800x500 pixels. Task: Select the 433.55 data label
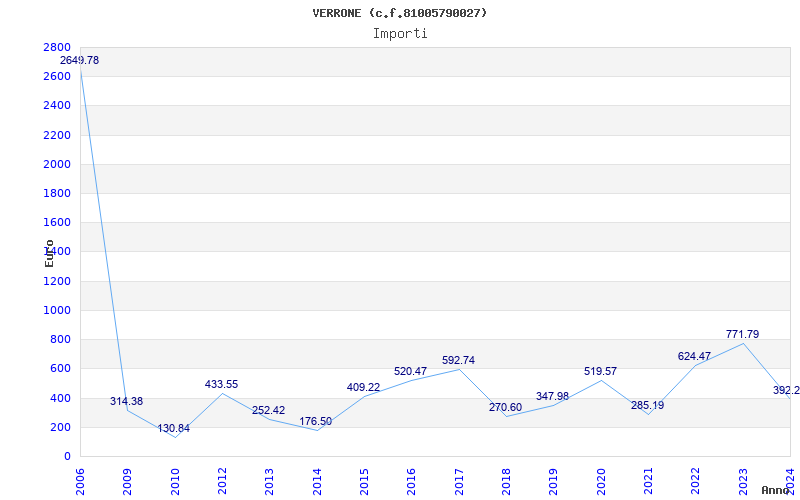point(221,384)
